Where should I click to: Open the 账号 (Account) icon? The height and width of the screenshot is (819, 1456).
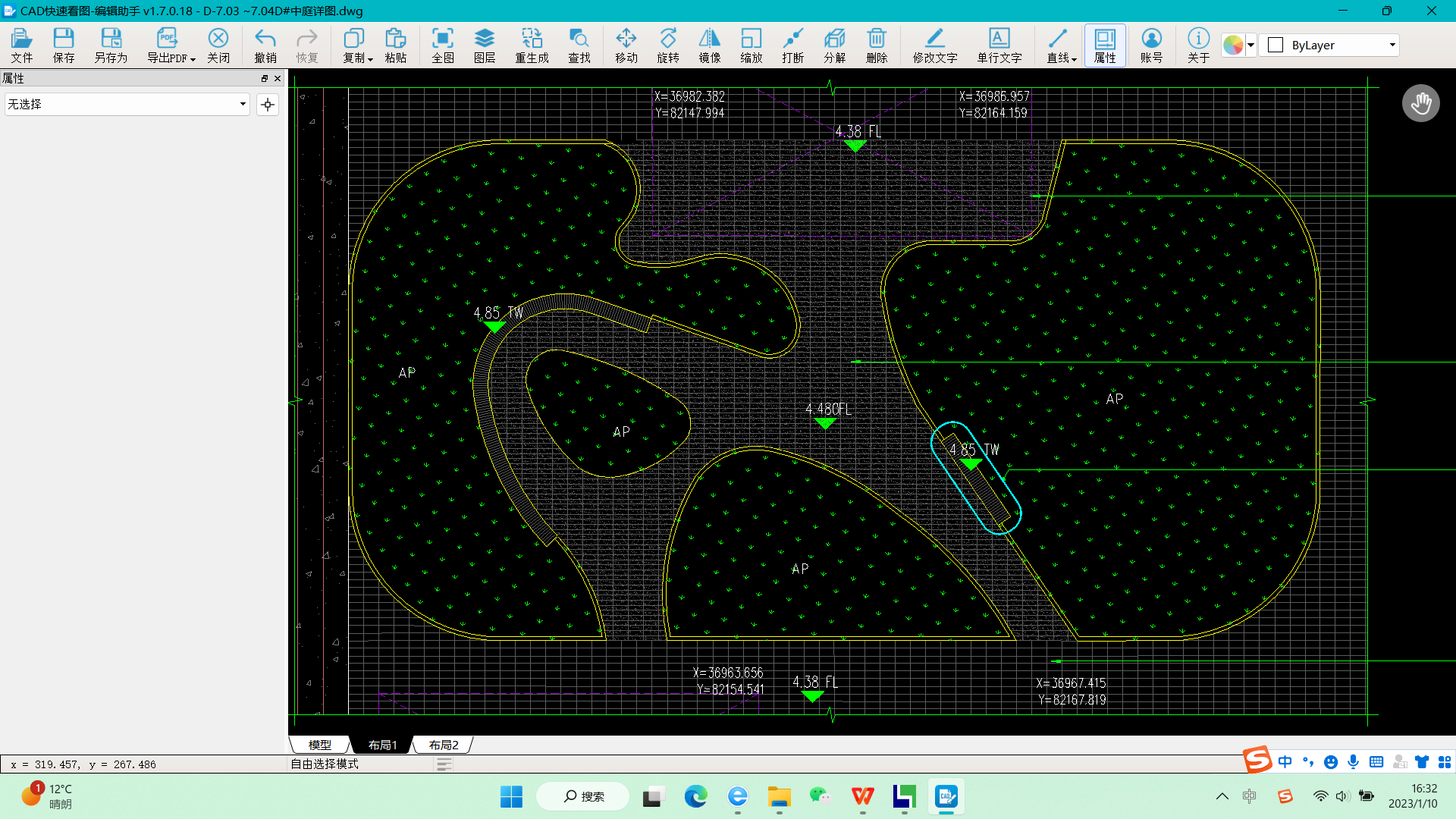click(1151, 45)
